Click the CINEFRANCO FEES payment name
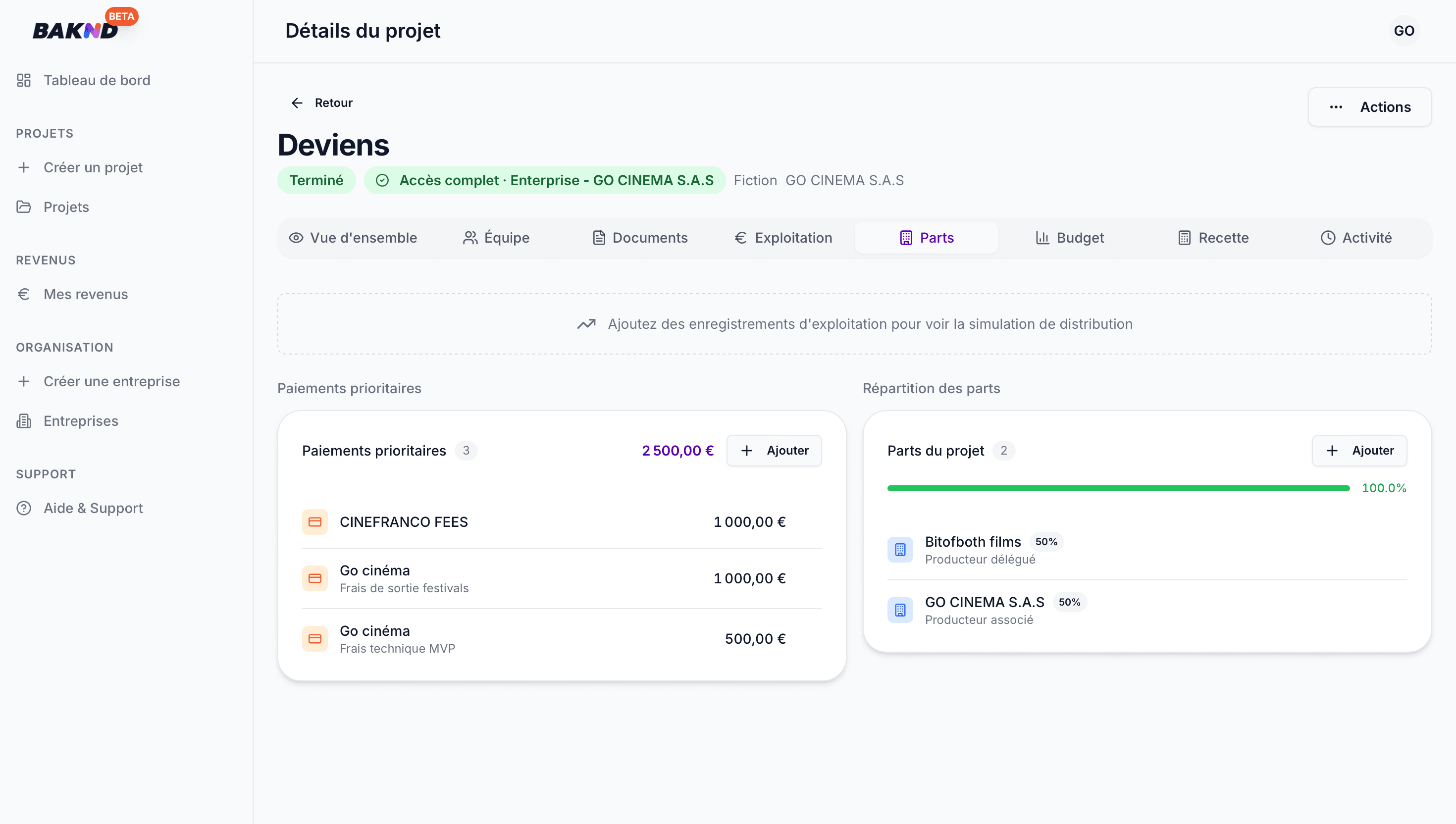This screenshot has width=1456, height=824. tap(404, 522)
